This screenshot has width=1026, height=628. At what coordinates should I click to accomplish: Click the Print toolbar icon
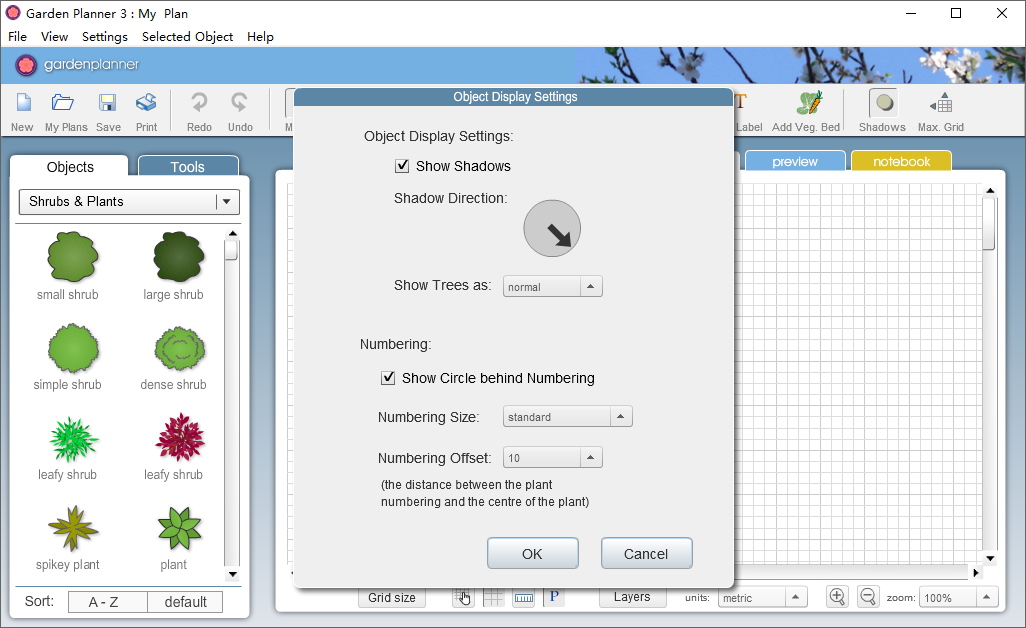point(147,103)
